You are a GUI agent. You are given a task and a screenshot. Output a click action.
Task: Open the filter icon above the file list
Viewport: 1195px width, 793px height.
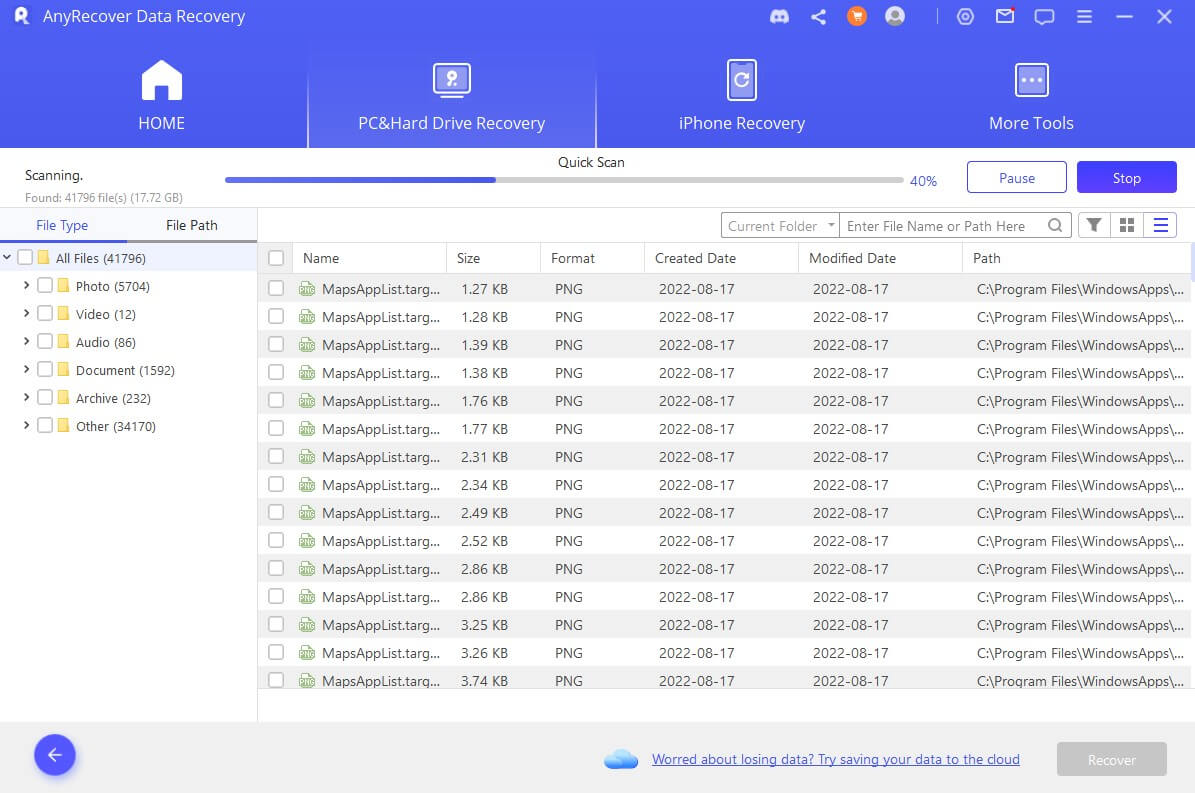[1093, 225]
